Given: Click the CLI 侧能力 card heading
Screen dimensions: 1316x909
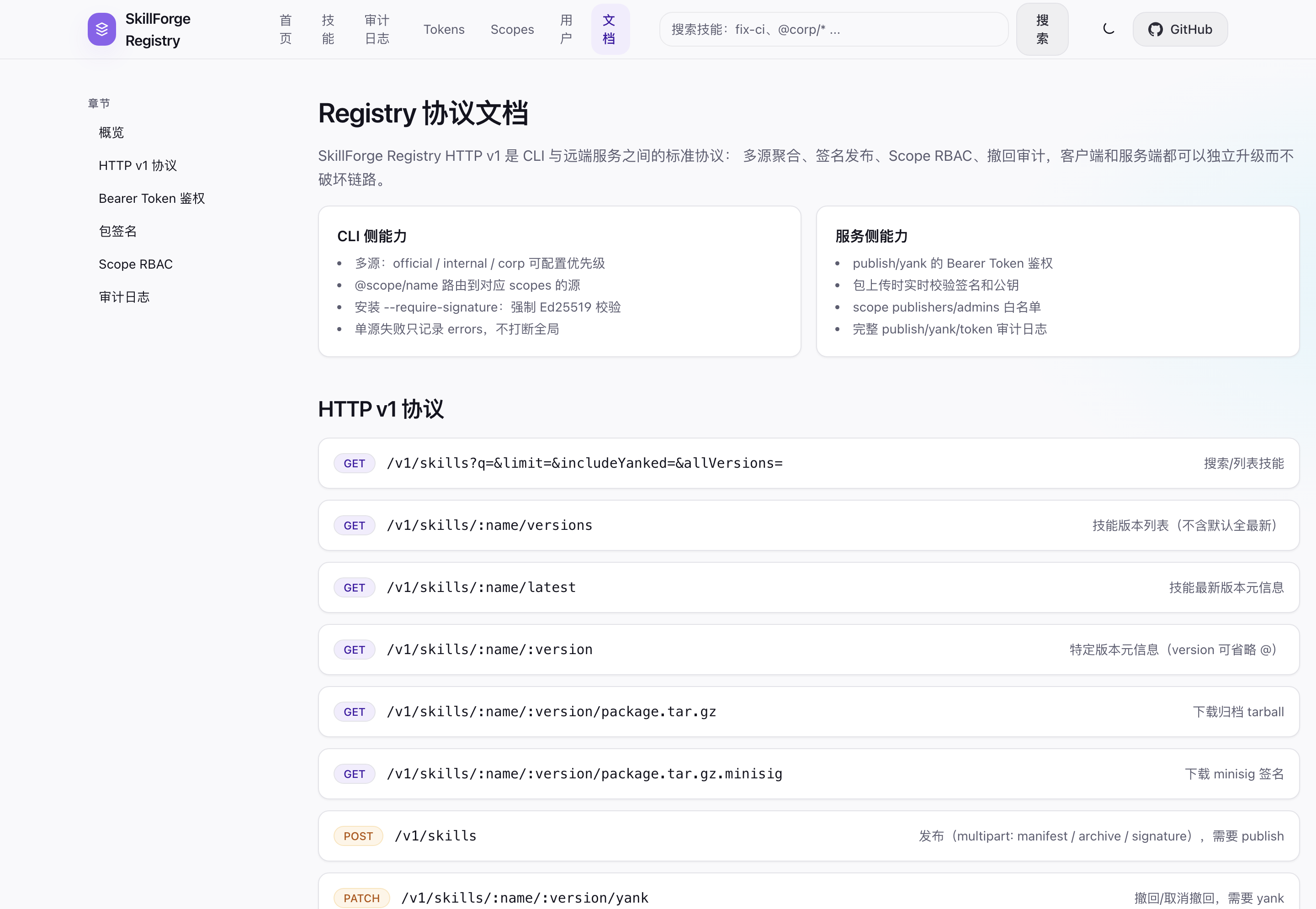Looking at the screenshot, I should coord(372,236).
